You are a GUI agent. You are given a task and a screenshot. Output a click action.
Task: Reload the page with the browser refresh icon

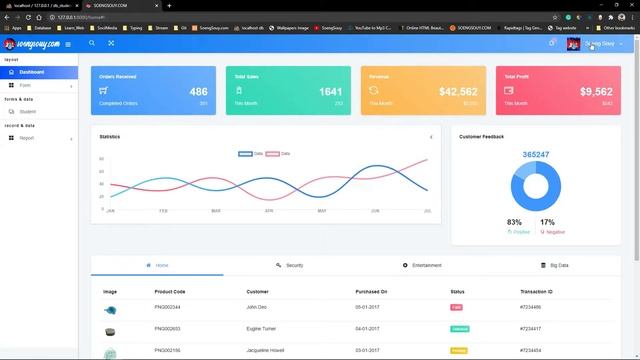[28, 18]
